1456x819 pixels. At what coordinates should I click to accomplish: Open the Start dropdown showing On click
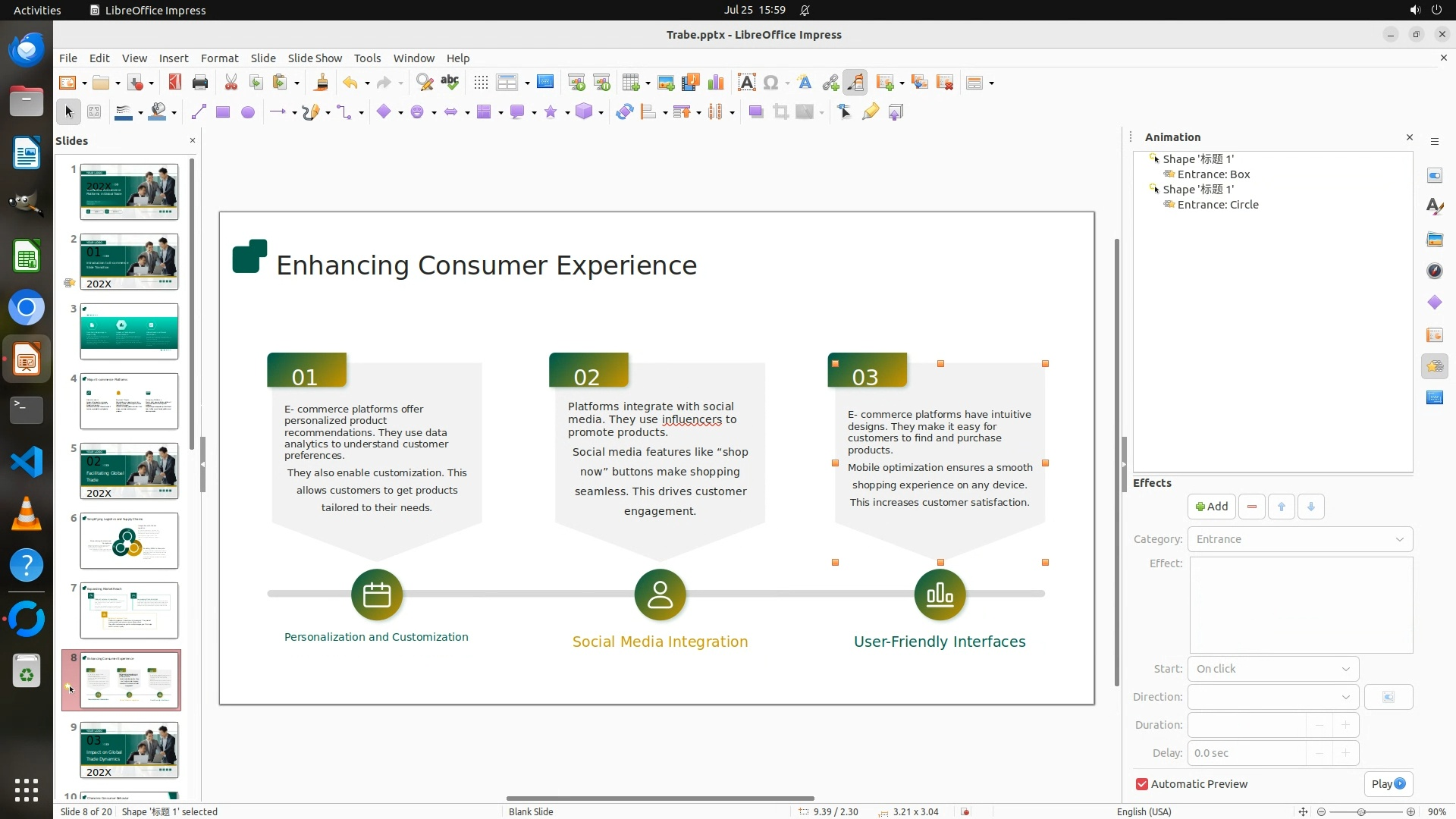1272,669
